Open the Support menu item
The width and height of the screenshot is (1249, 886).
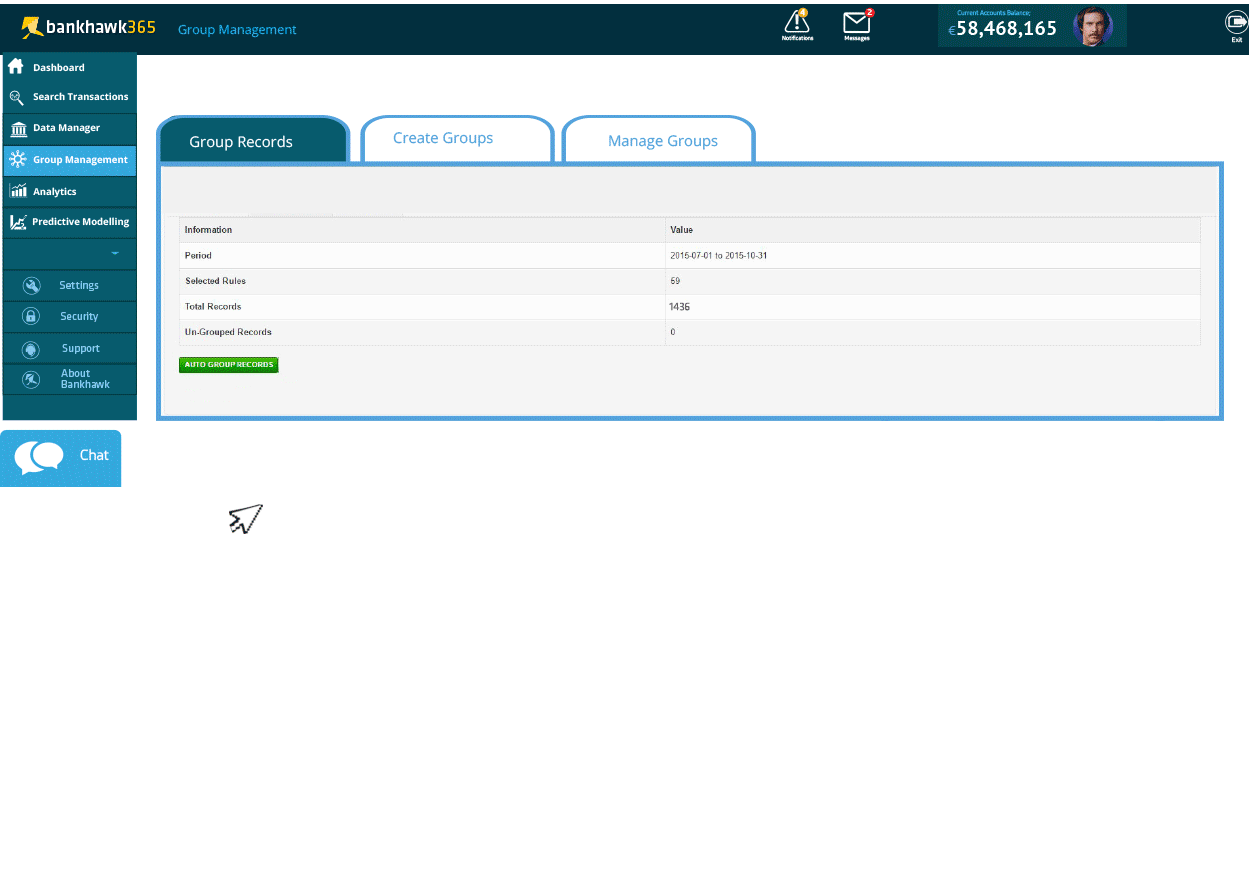tap(79, 349)
